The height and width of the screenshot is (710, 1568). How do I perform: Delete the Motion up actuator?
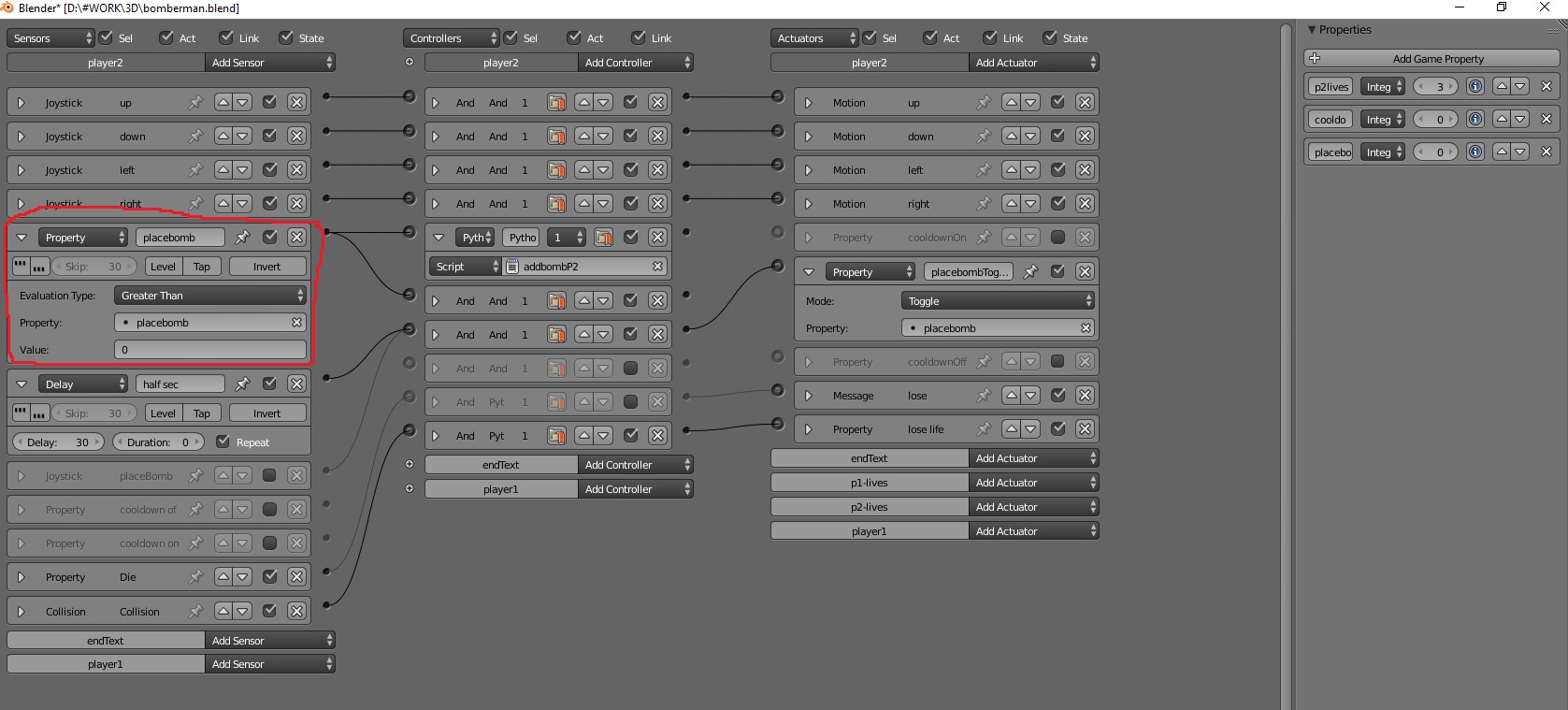pyautogui.click(x=1085, y=103)
